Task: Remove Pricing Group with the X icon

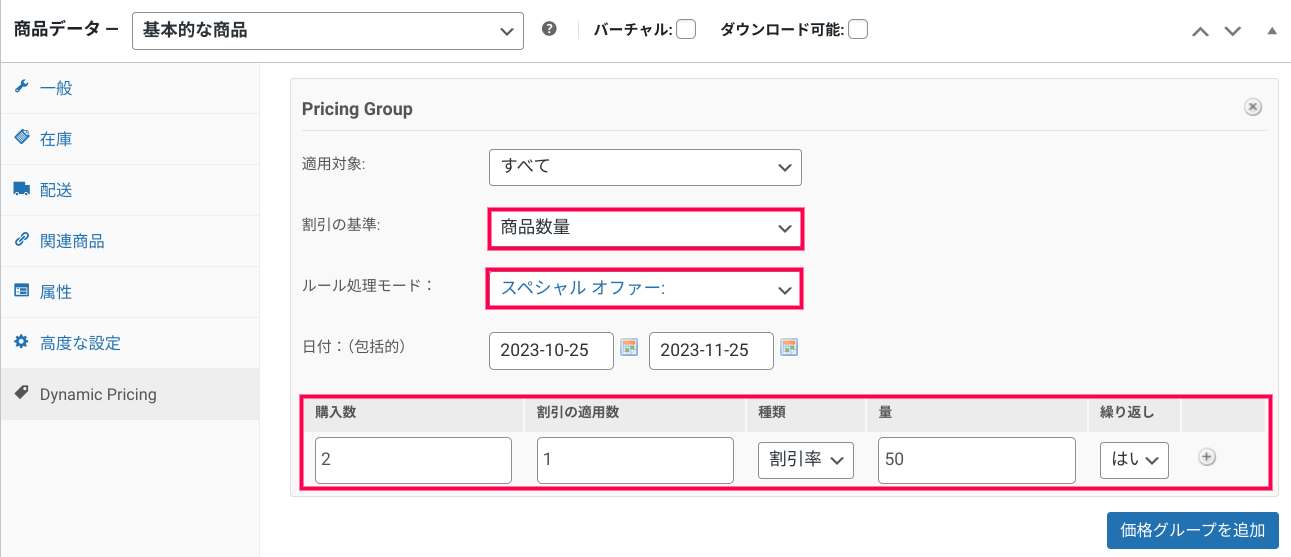Action: coord(1253,107)
